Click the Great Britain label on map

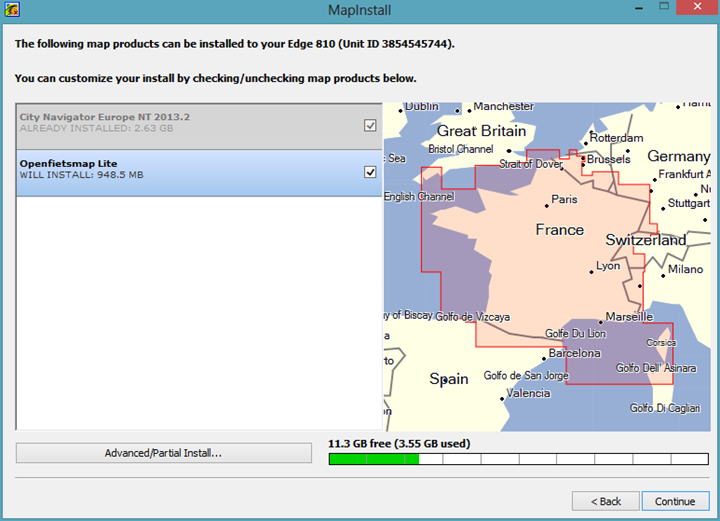coord(481,131)
